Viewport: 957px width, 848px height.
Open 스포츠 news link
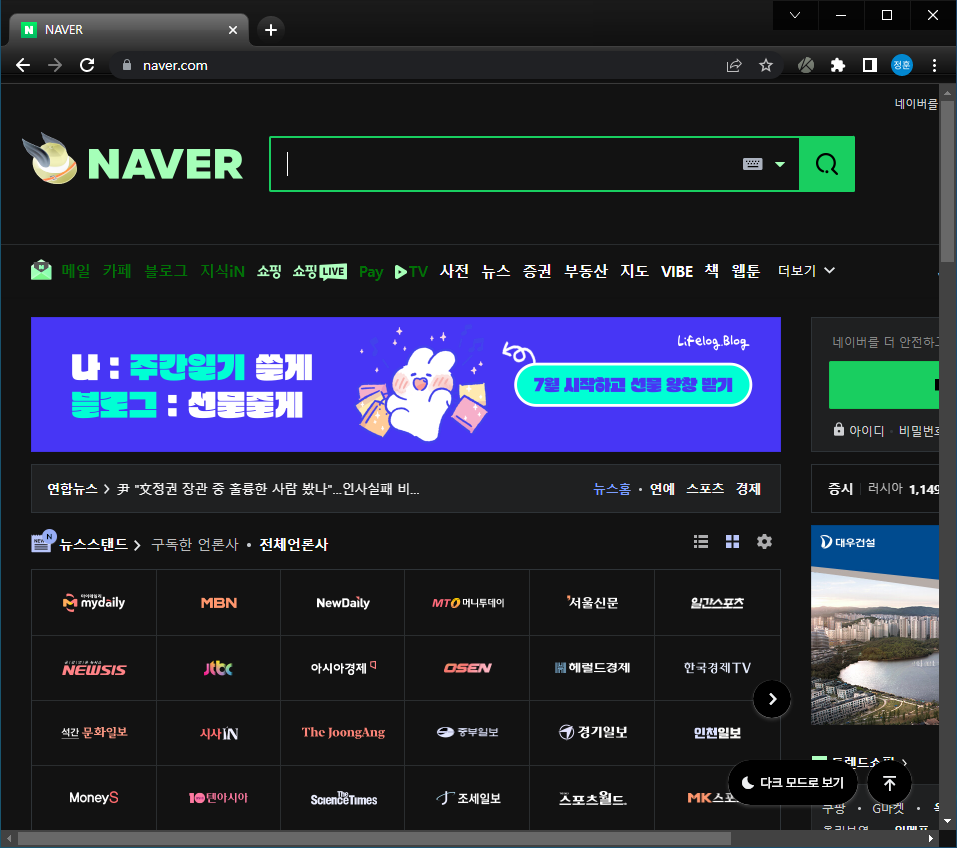tap(705, 488)
